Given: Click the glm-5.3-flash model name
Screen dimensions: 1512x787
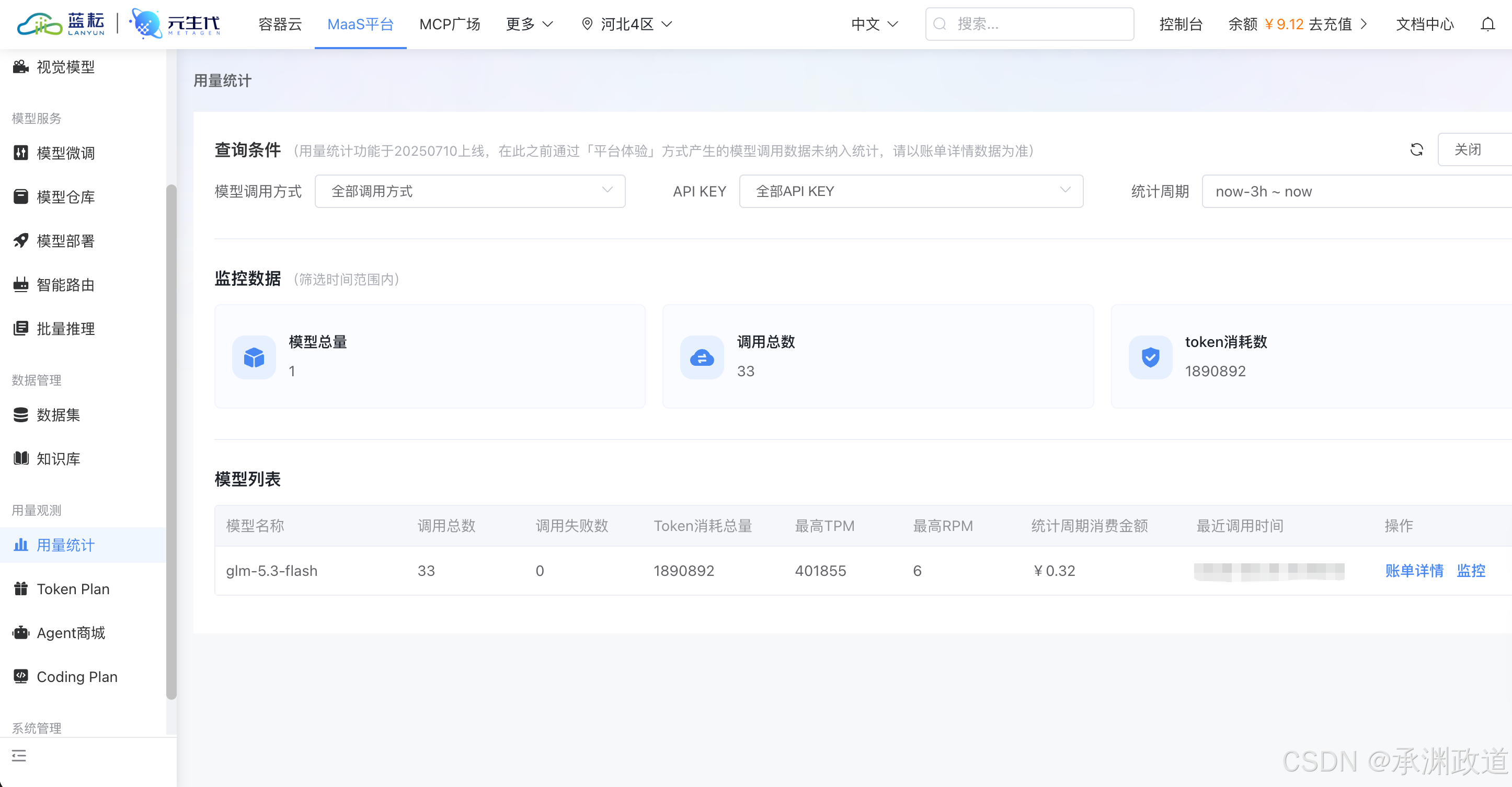Looking at the screenshot, I should [x=272, y=571].
